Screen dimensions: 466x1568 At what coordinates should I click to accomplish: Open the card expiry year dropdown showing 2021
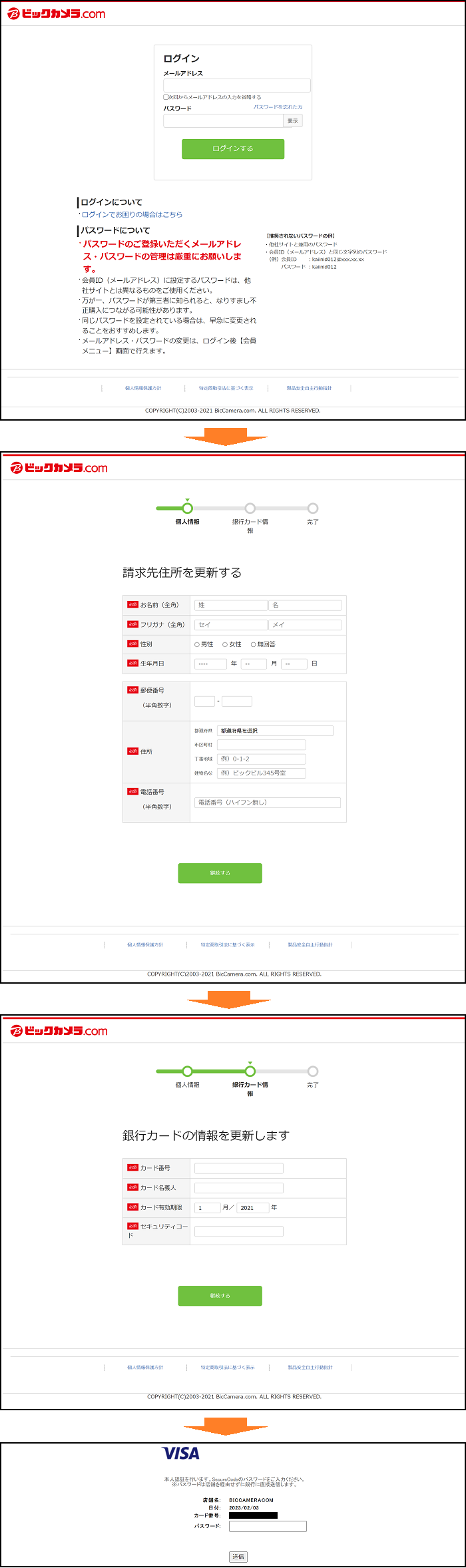click(253, 1207)
